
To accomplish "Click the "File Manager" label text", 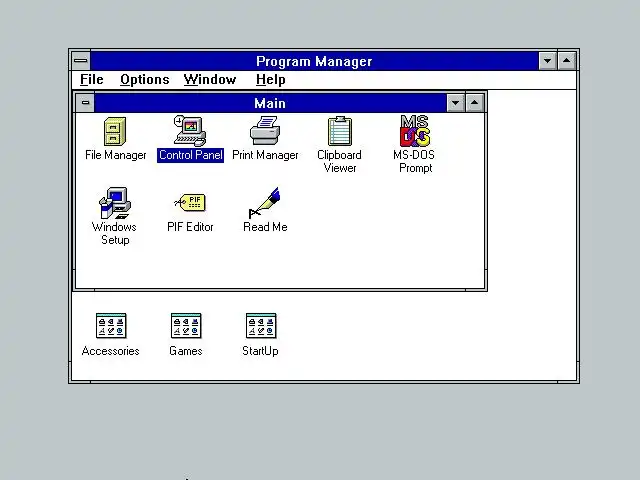I will [116, 155].
